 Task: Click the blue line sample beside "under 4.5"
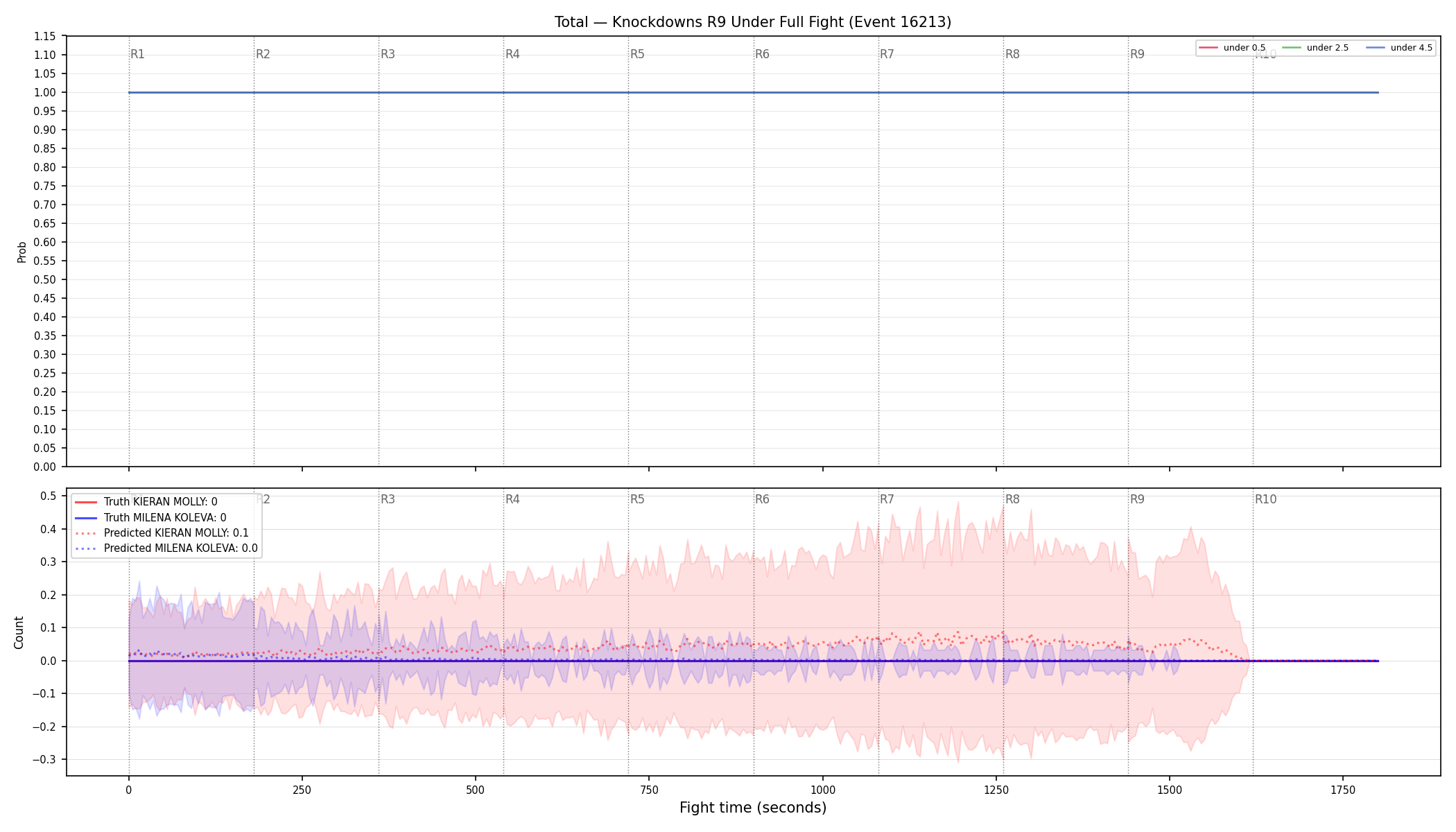click(x=1376, y=48)
